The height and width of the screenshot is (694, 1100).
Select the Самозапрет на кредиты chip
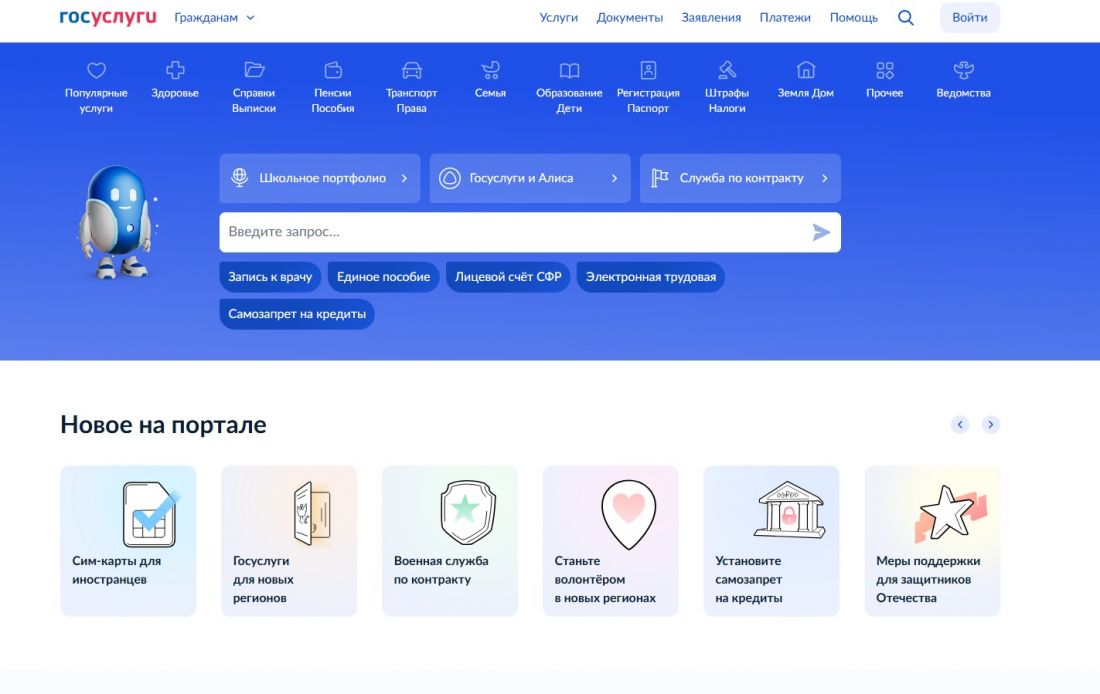click(297, 314)
